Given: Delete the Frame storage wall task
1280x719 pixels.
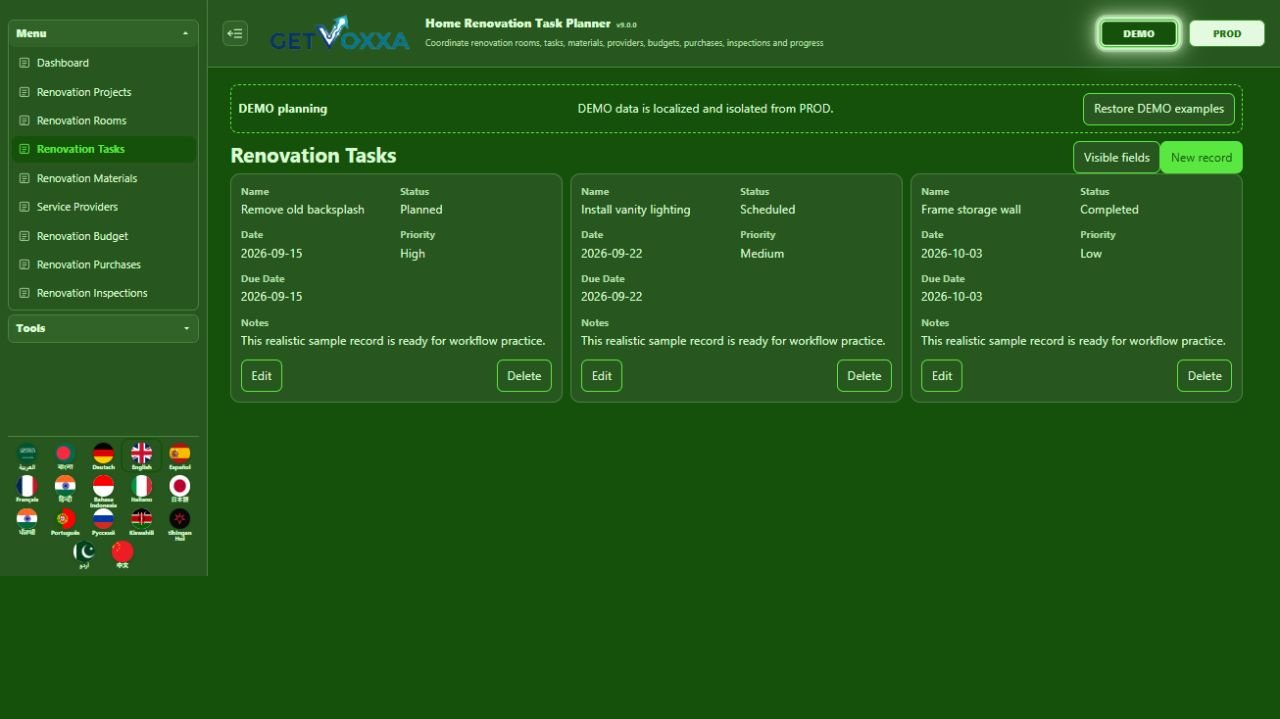Looking at the screenshot, I should coord(1204,376).
